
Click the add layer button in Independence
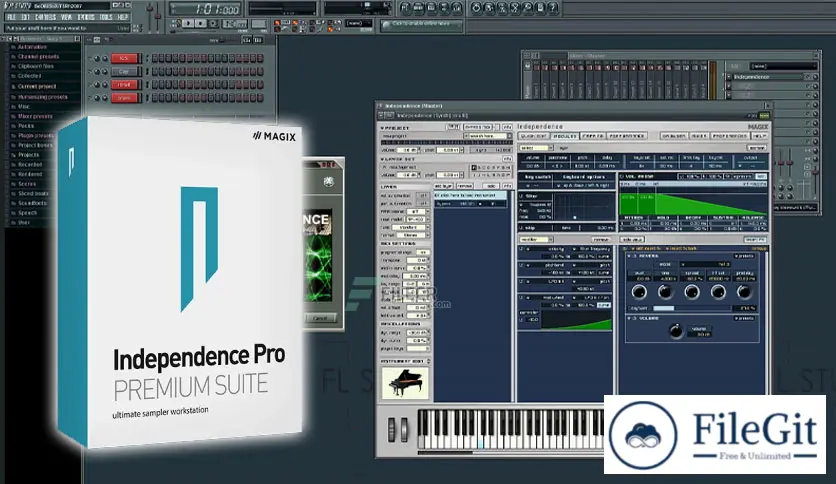pos(443,186)
